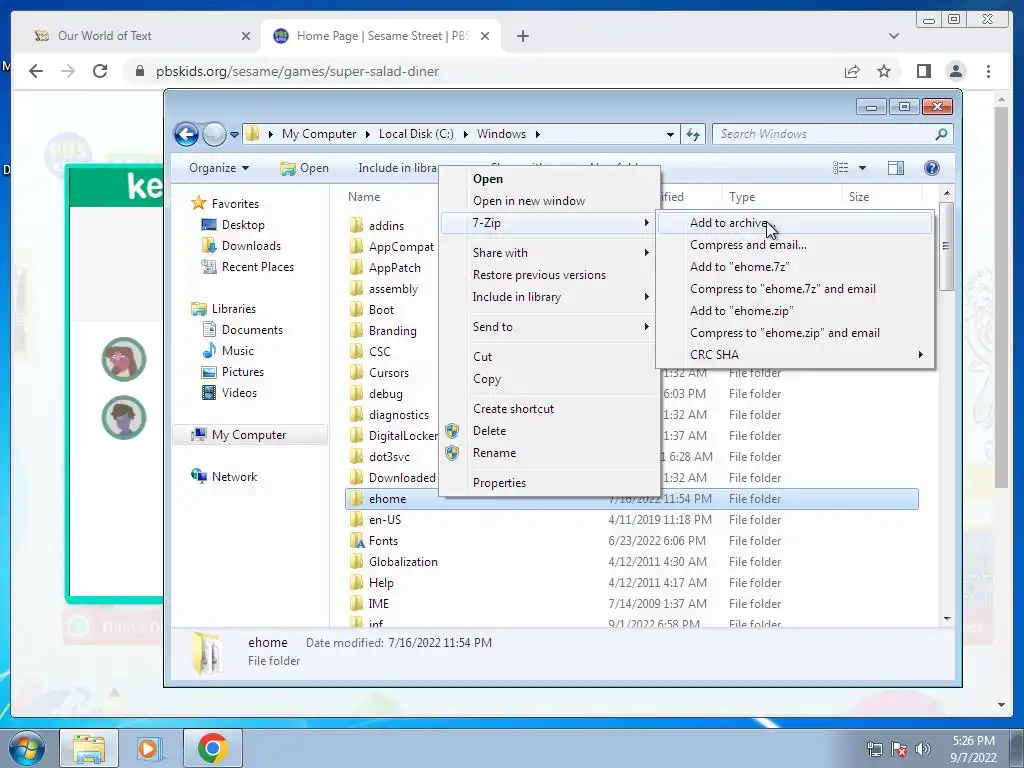Open the Music library
The height and width of the screenshot is (768, 1024).
coord(237,351)
